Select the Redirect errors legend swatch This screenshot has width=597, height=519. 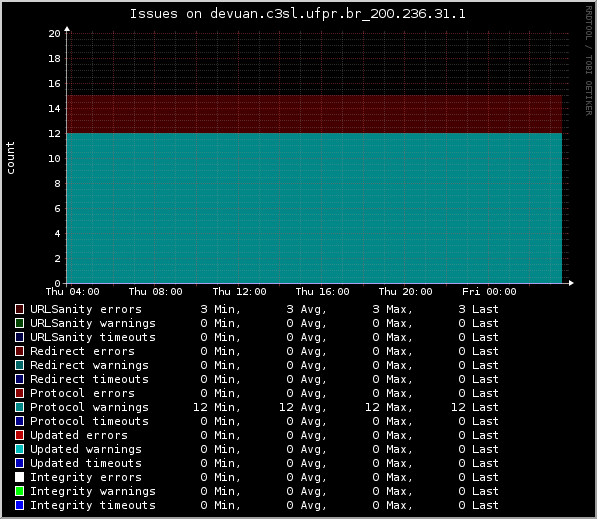(19, 351)
